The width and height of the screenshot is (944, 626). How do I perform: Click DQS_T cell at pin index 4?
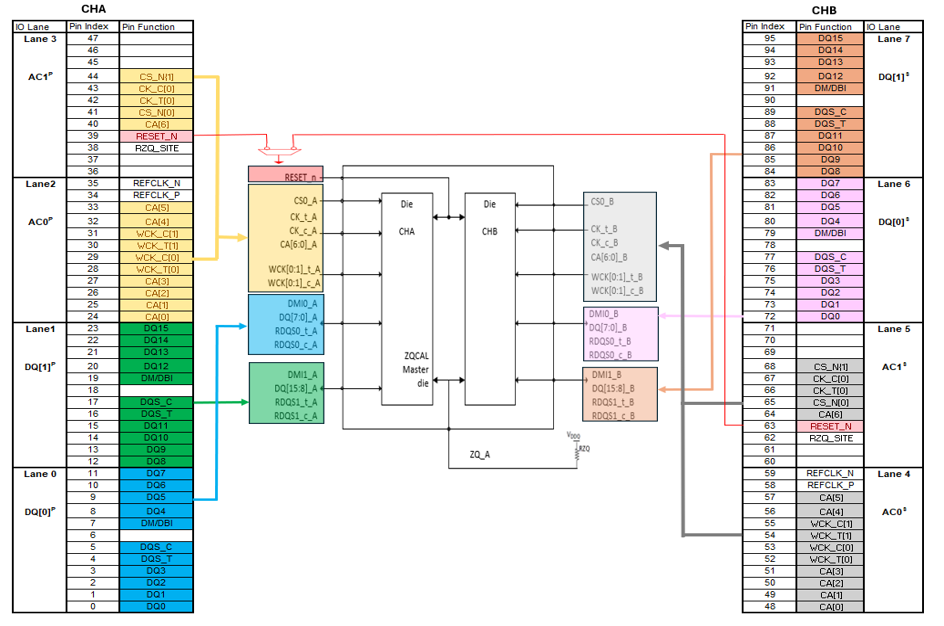(x=156, y=559)
